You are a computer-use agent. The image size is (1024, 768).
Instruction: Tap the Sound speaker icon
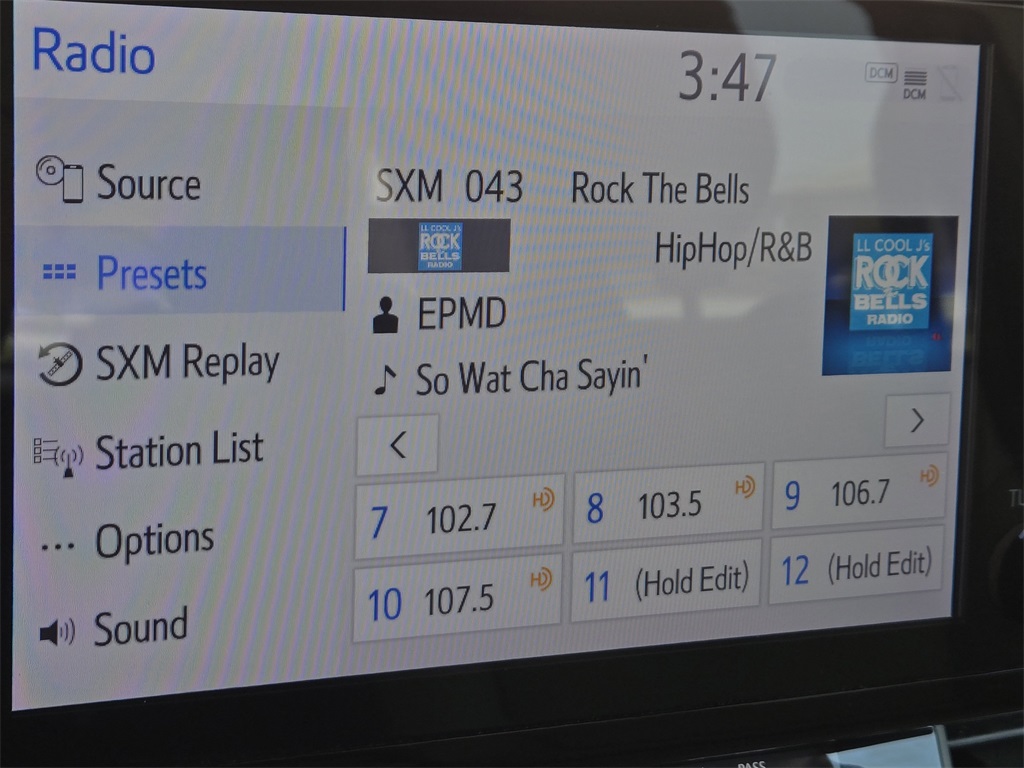click(x=57, y=632)
